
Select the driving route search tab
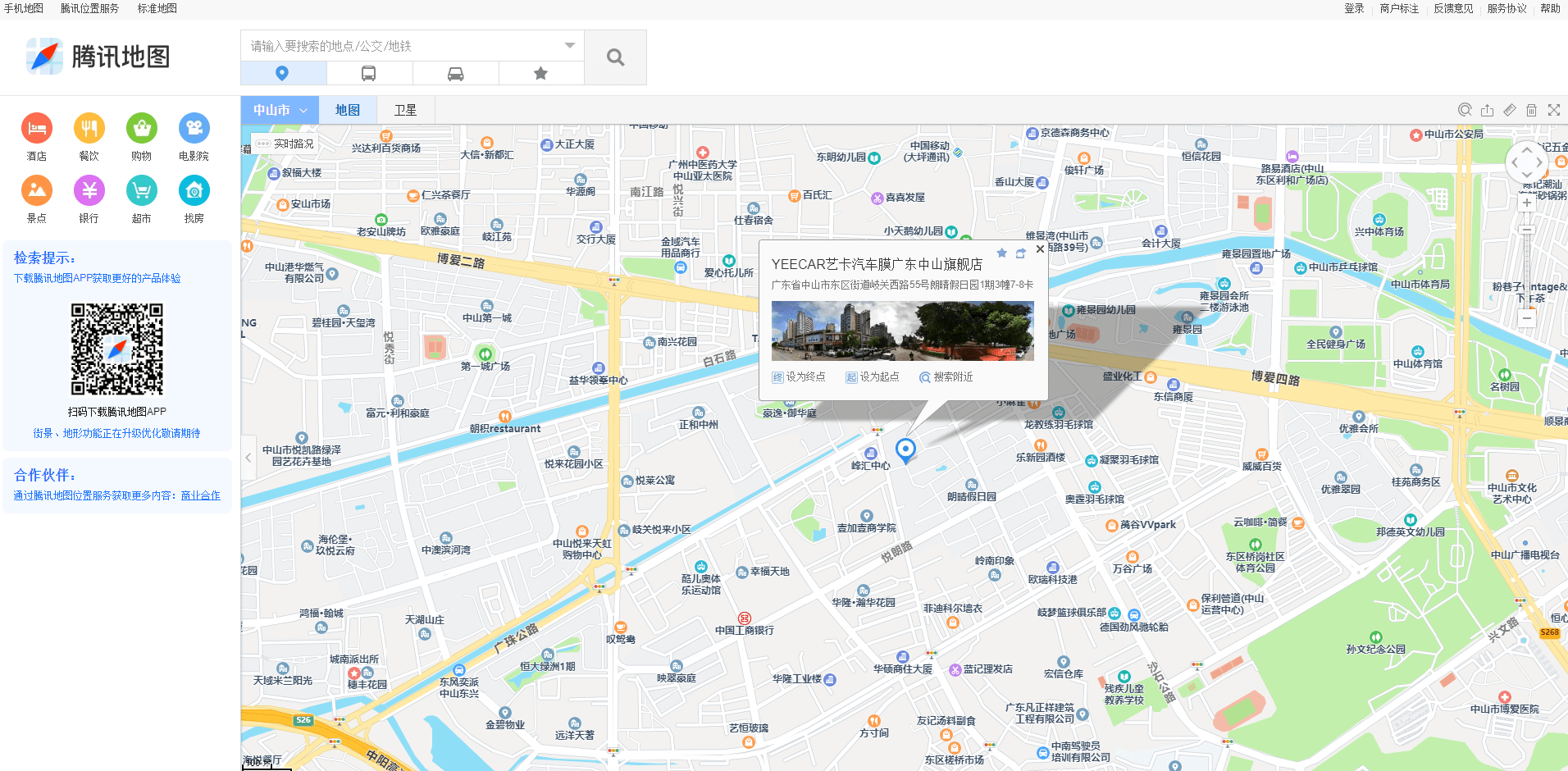click(455, 74)
